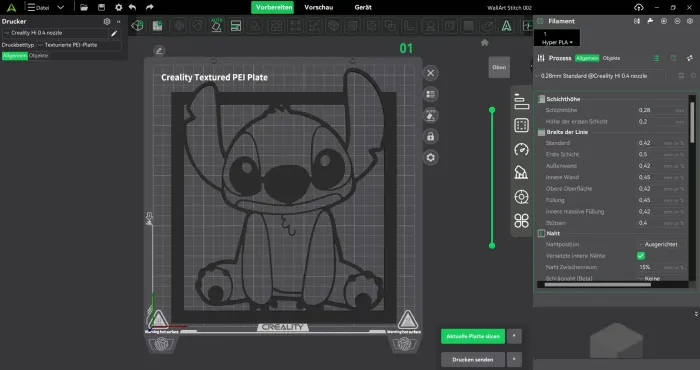Edit the printer preset with pencil icon
Screen dimensions: 700x370
114,33
